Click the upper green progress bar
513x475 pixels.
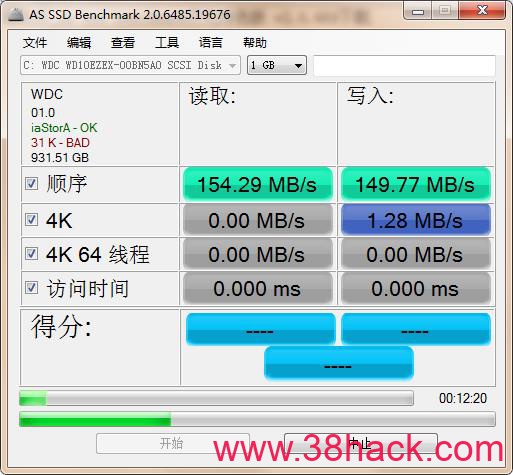click(x=216, y=398)
